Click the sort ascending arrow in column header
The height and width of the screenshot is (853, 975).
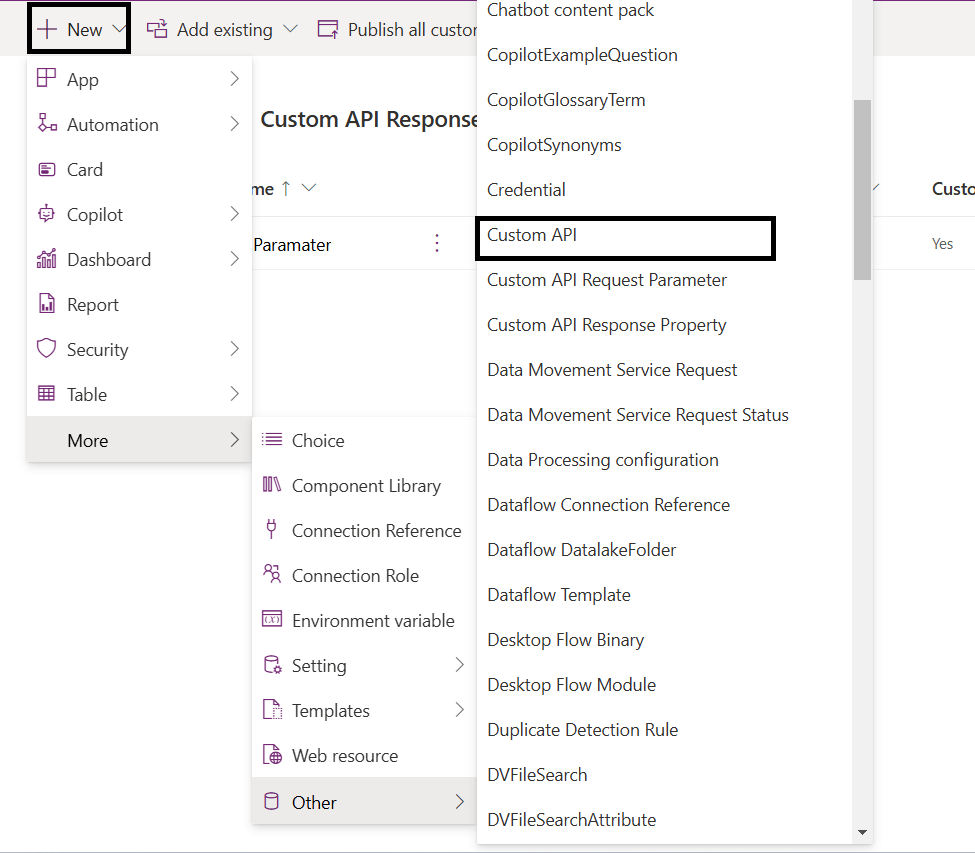click(286, 188)
